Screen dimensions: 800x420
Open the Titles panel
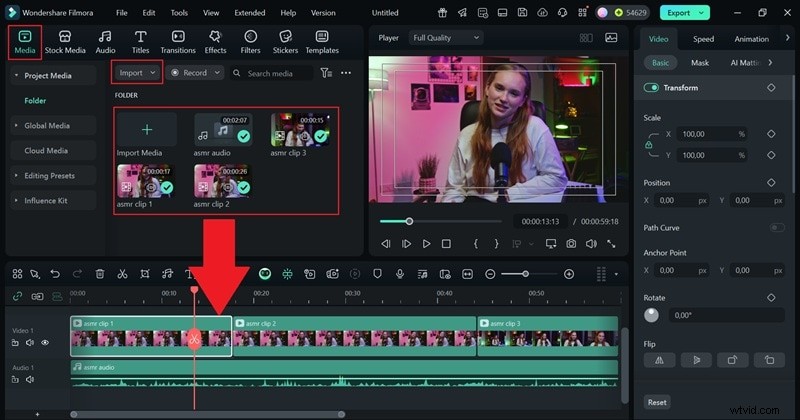(x=140, y=42)
